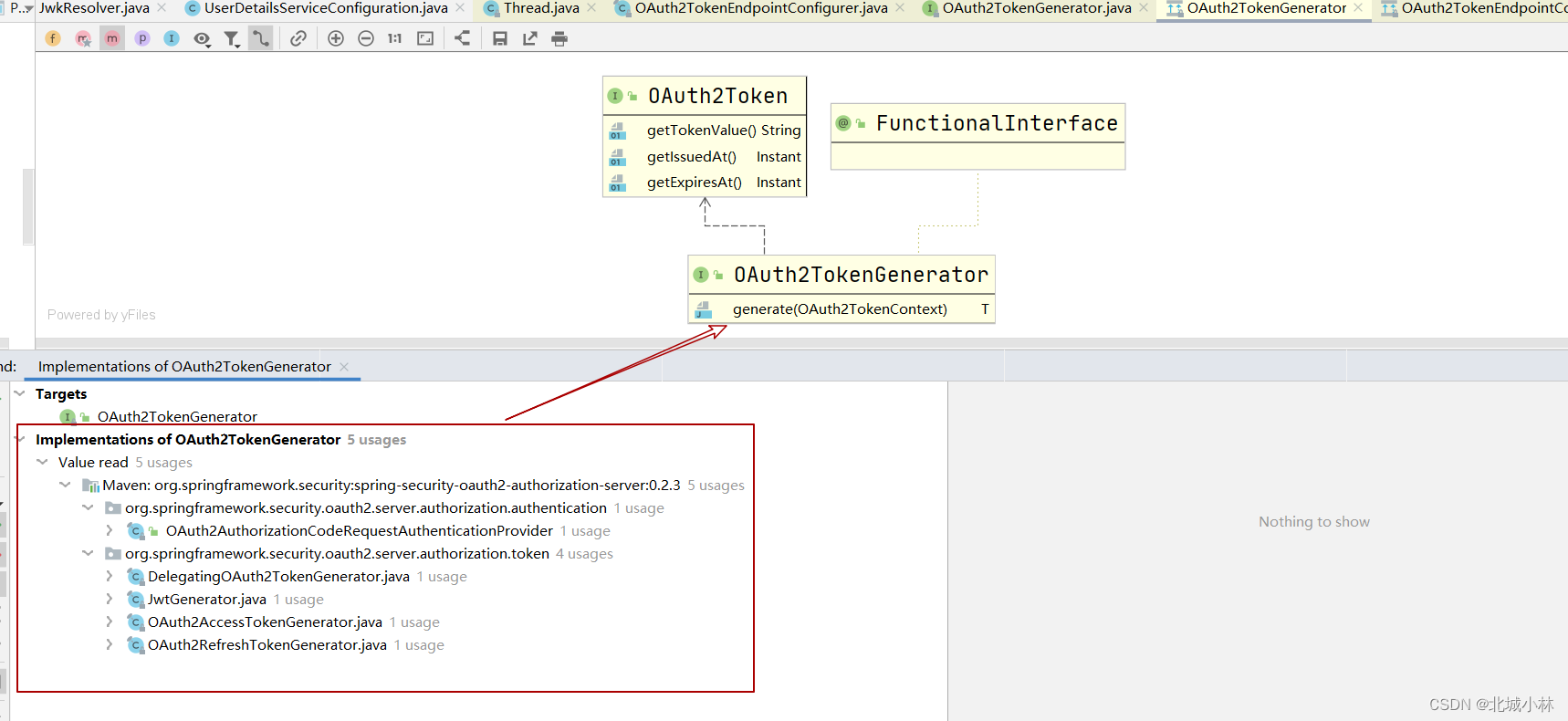Apply current diagram layout

coord(463,38)
